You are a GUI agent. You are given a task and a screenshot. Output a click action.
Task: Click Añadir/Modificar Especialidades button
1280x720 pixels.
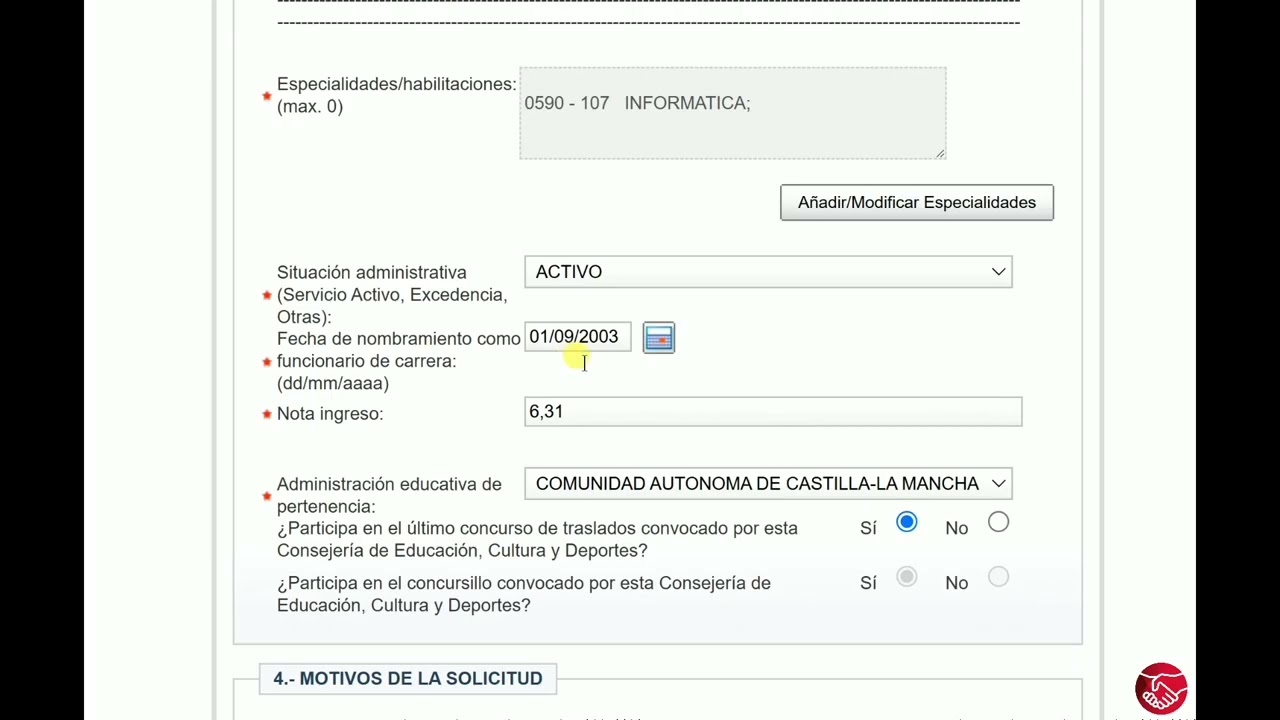(917, 202)
